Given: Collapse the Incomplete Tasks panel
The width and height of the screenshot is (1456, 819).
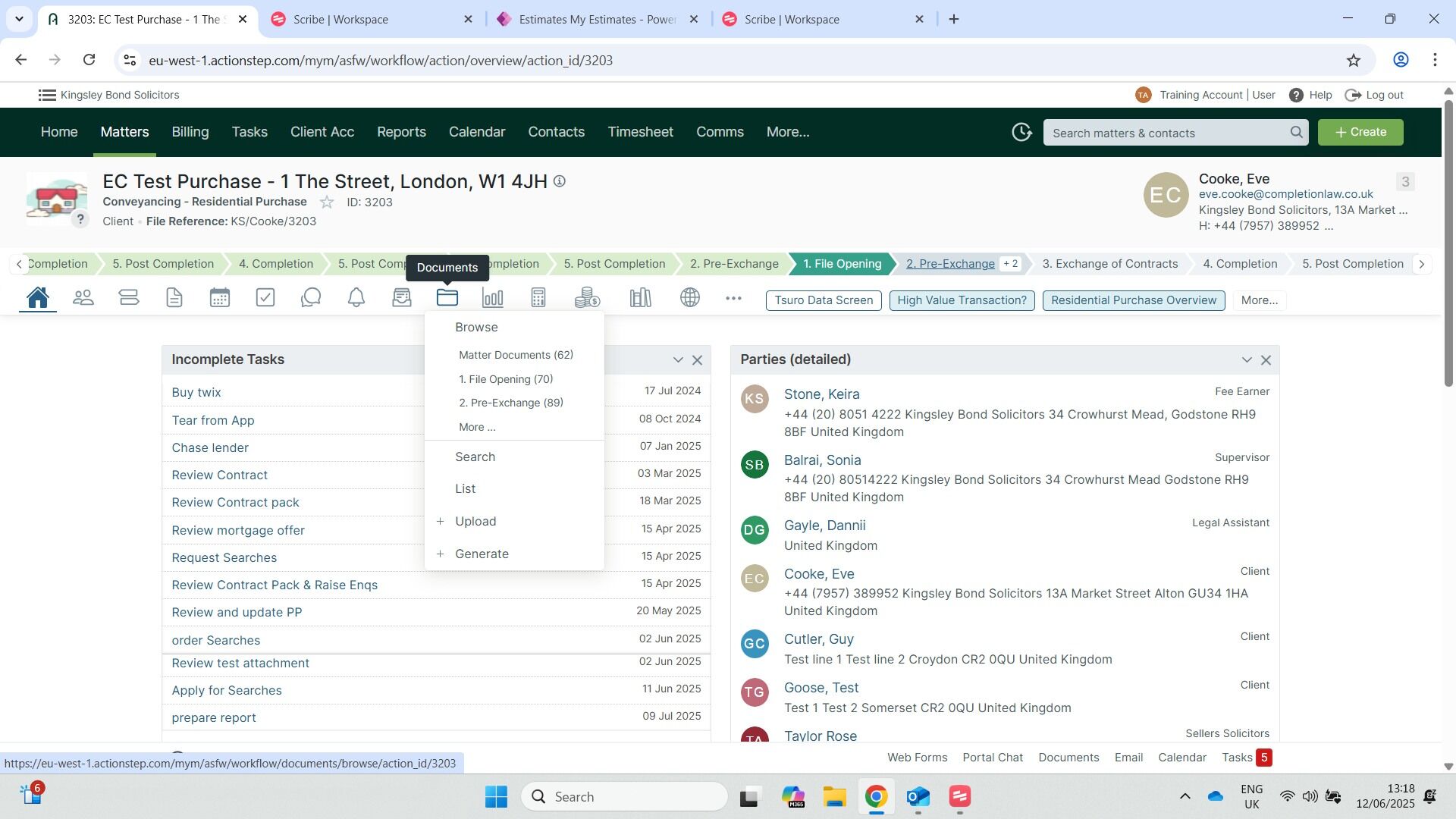Looking at the screenshot, I should [678, 360].
